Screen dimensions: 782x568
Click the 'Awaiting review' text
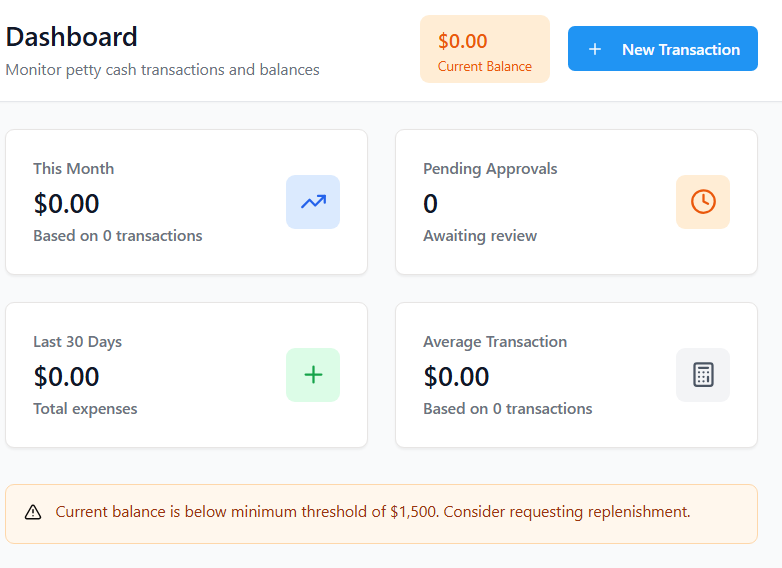coord(480,236)
